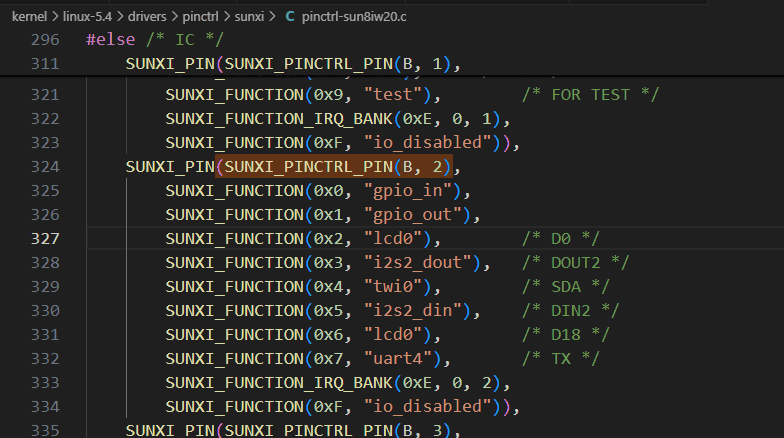Click the /* FOR TEST */ comment
Viewport: 784px width, 438px height.
coord(575,94)
